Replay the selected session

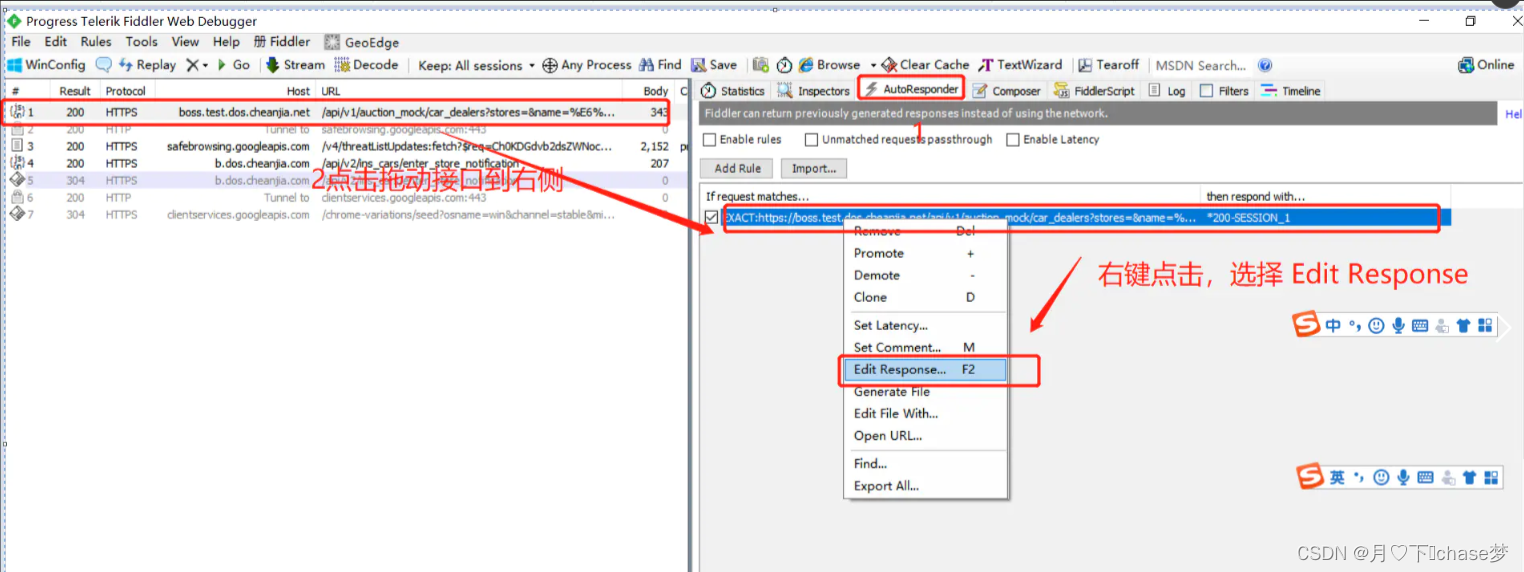pos(147,65)
